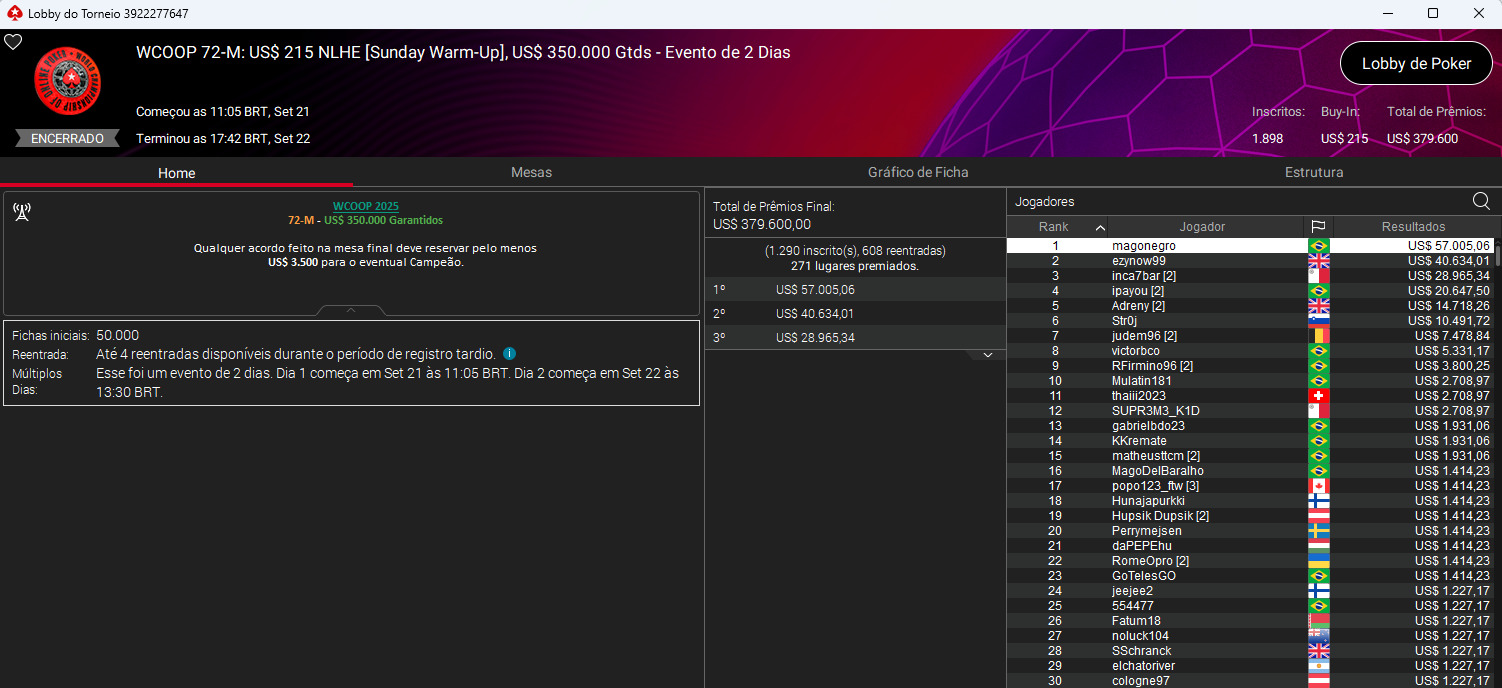This screenshot has height=688, width=1502.
Task: Collapse the tournament info panel chevron
Action: 351,310
